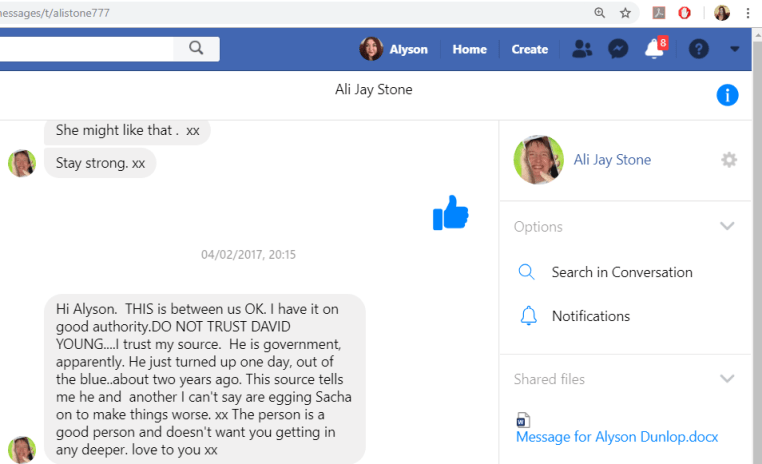The width and height of the screenshot is (762, 464).
Task: Click the Facebook search magnifier button
Action: (196, 48)
